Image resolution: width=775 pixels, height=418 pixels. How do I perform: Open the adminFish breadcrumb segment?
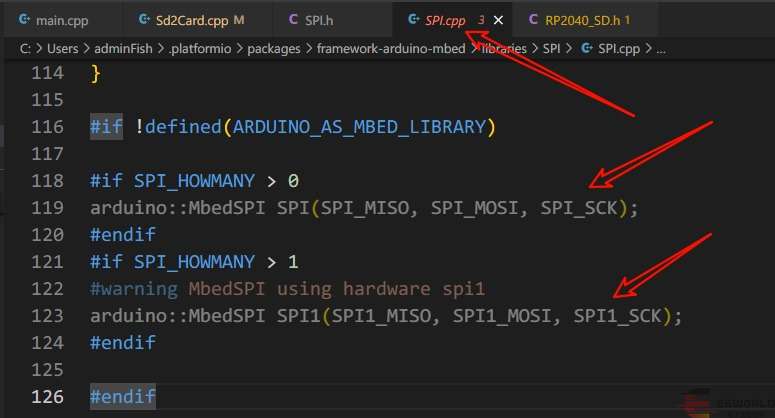pyautogui.click(x=124, y=47)
